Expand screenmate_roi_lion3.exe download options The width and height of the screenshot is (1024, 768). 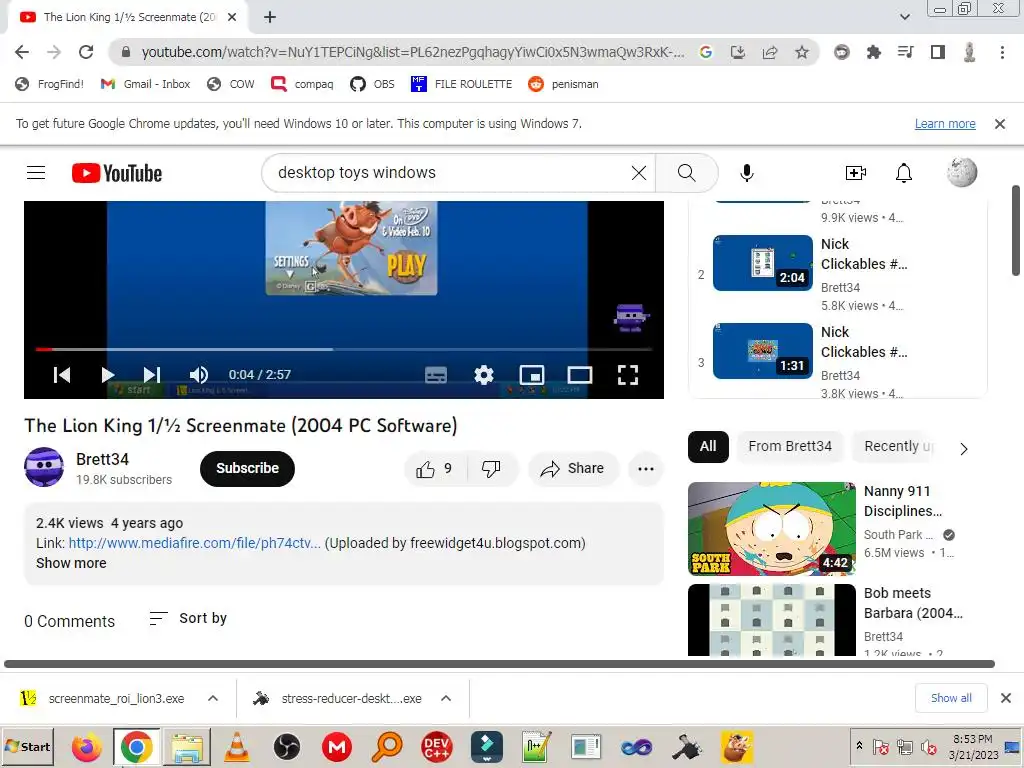pos(213,699)
